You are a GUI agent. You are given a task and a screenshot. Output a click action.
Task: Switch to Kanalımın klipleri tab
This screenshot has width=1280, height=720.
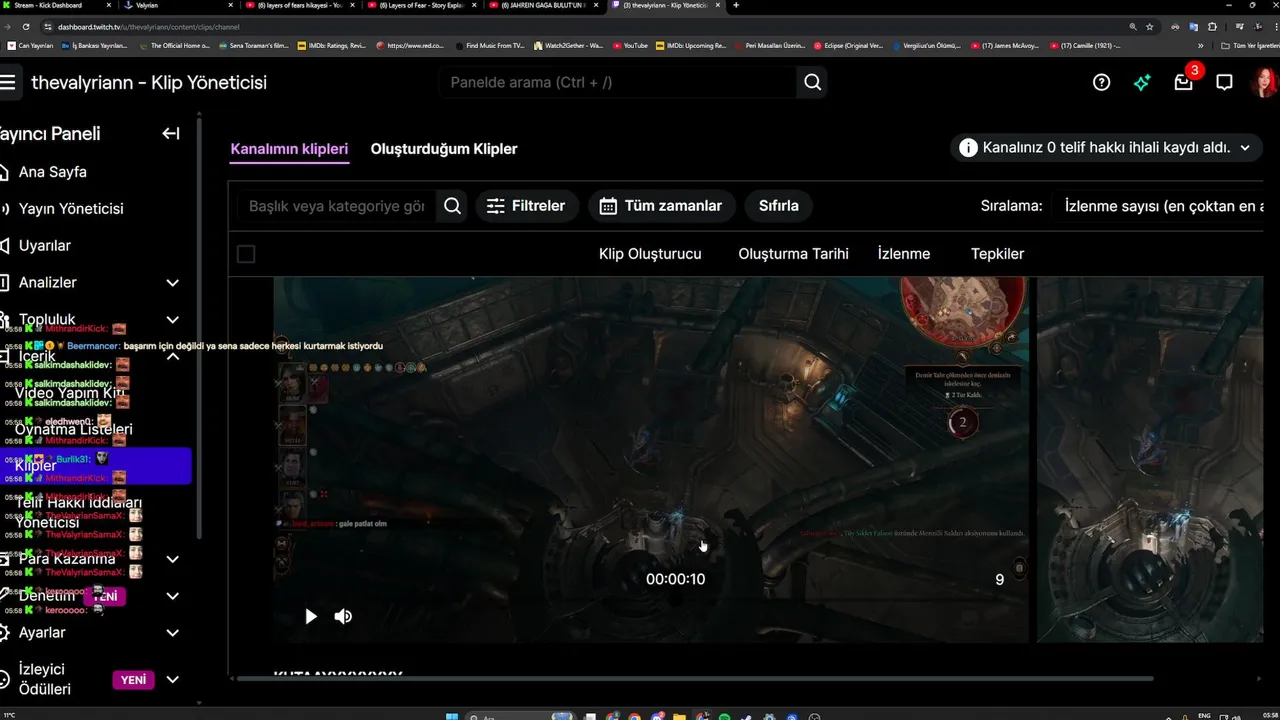tap(289, 149)
